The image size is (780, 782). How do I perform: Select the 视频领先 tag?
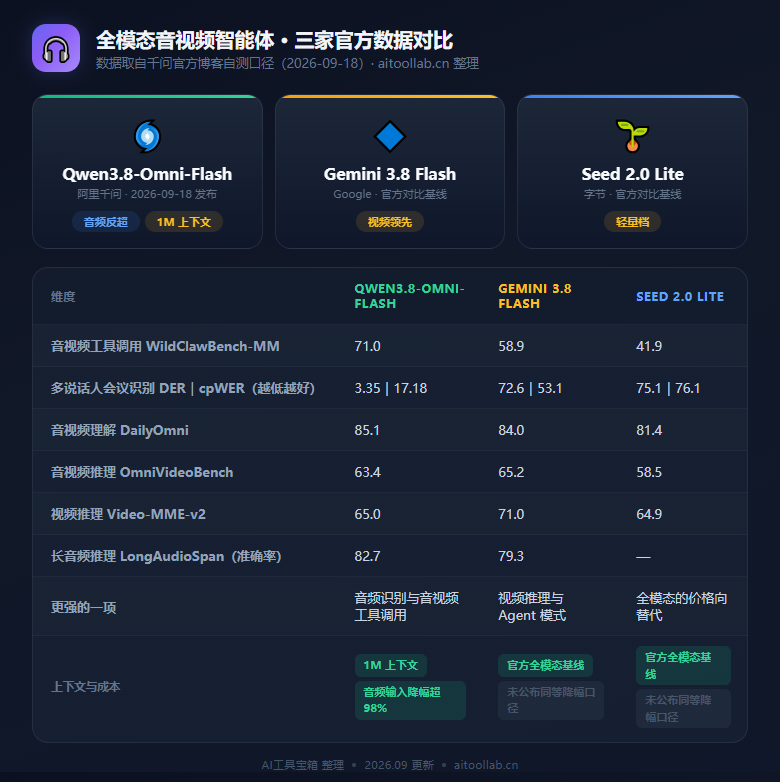[x=390, y=222]
